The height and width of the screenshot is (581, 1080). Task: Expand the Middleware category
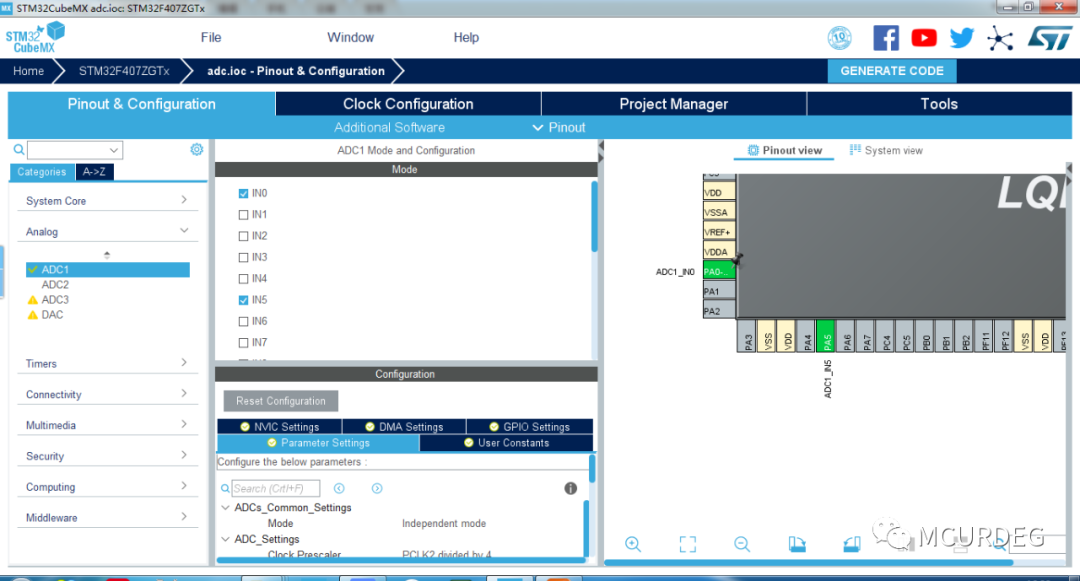tap(107, 518)
